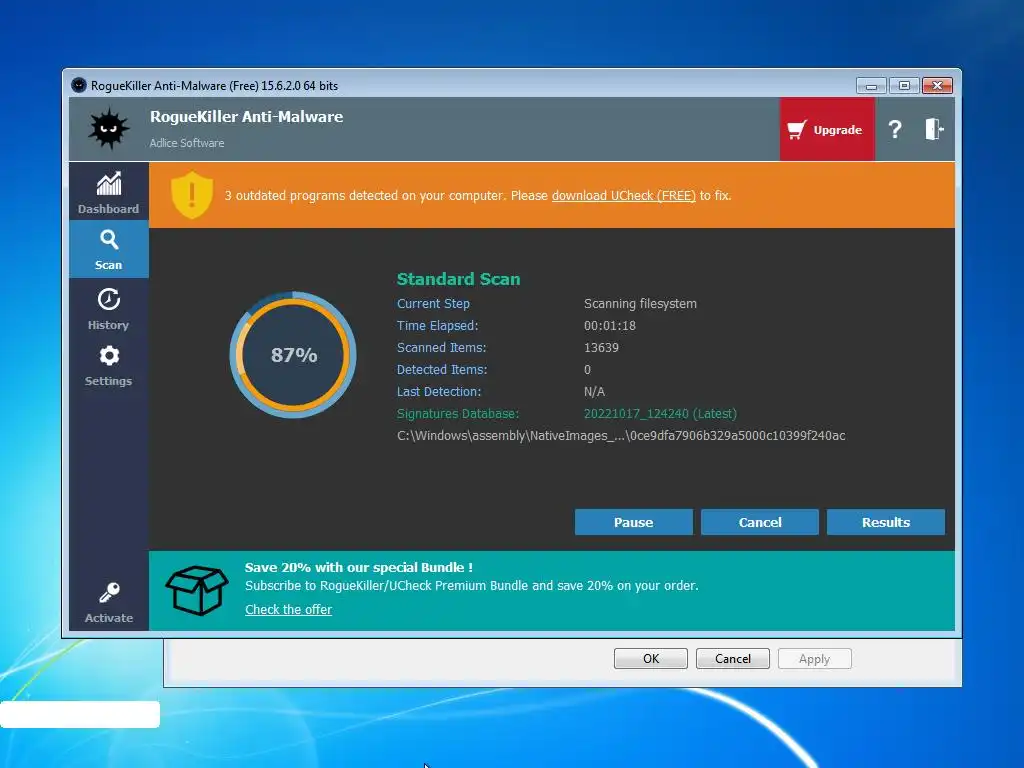Maximize the RogueKiller window
The width and height of the screenshot is (1024, 768).
coord(904,86)
